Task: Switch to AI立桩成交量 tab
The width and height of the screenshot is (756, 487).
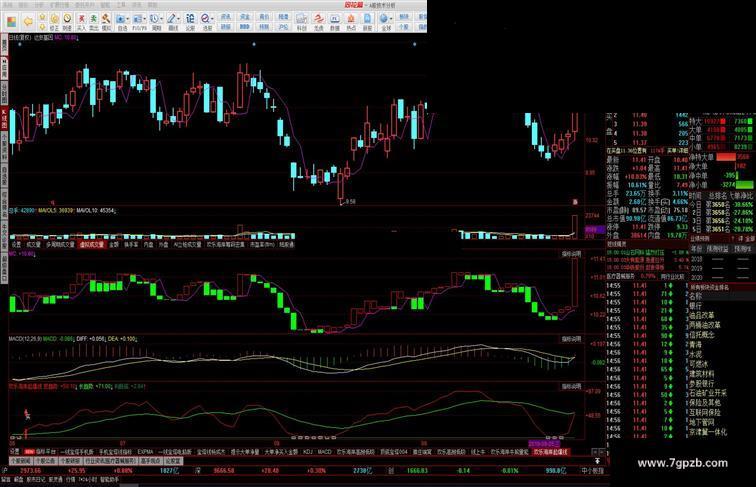Action: coord(188,244)
